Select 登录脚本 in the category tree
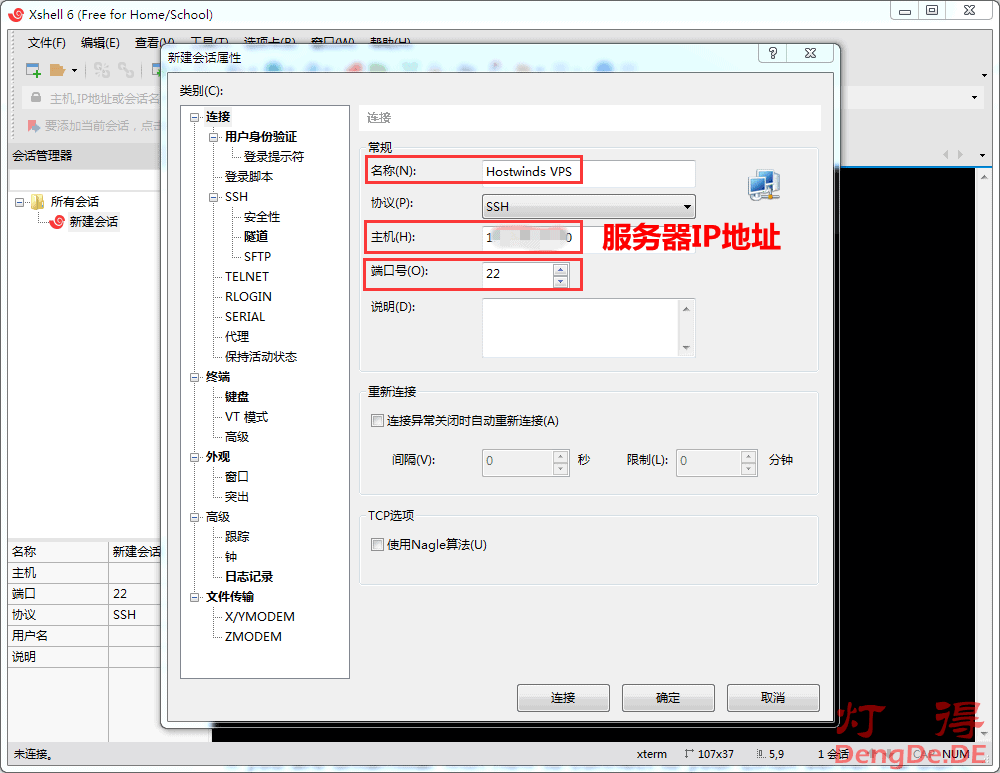Viewport: 1000px width, 773px height. pyautogui.click(x=249, y=177)
